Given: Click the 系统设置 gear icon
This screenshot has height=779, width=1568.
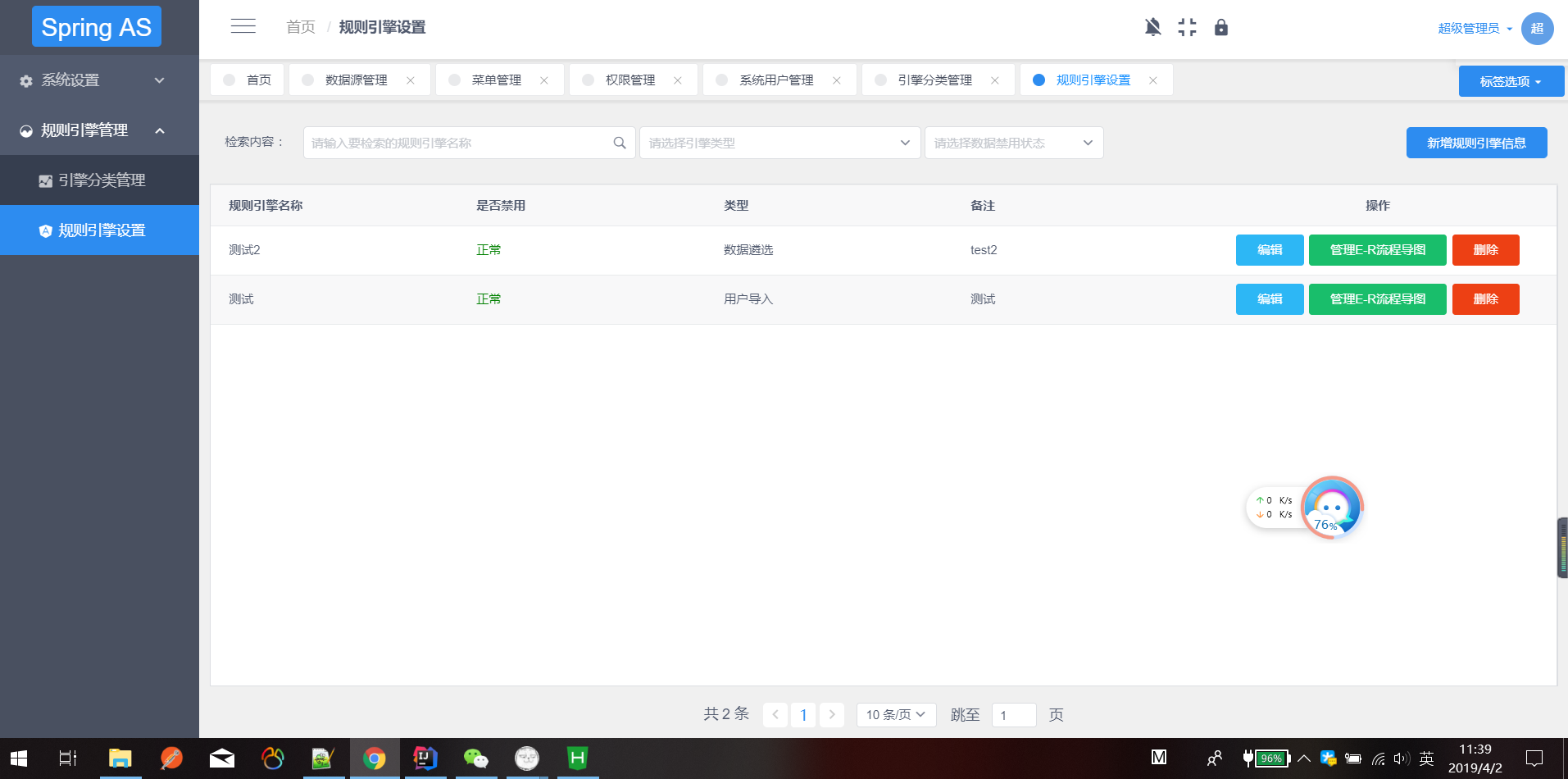Looking at the screenshot, I should coord(25,80).
